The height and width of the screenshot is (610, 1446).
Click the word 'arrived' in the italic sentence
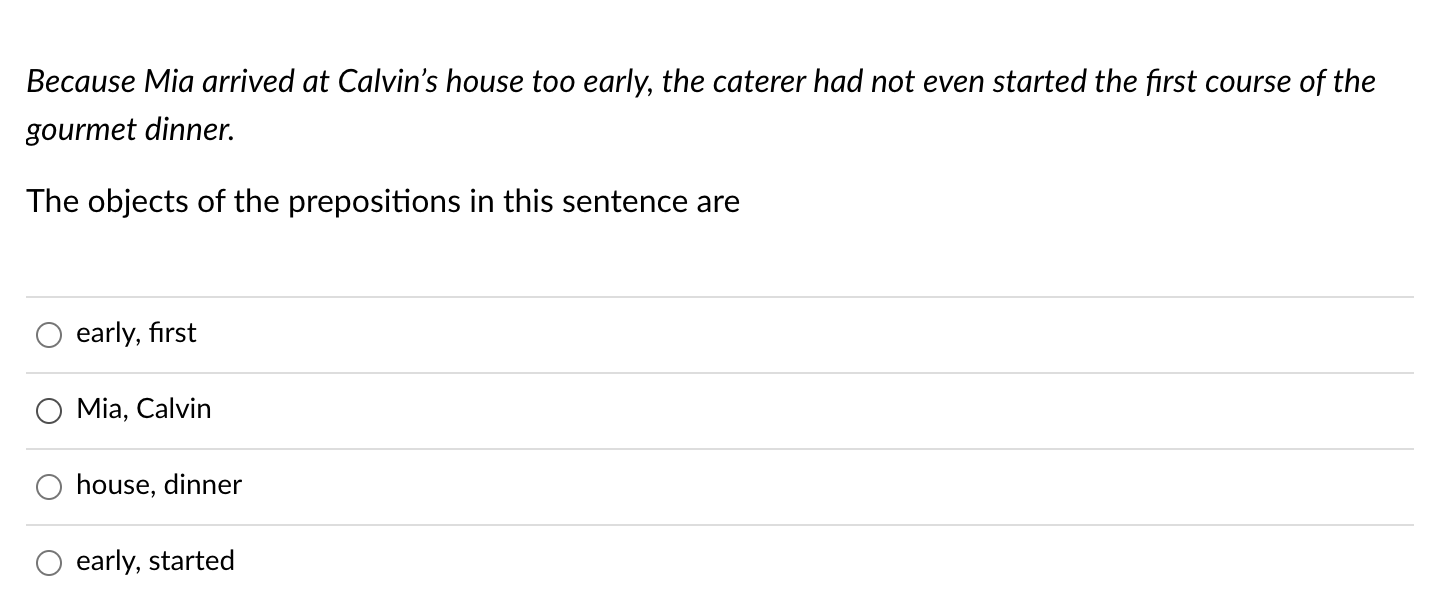click(243, 82)
